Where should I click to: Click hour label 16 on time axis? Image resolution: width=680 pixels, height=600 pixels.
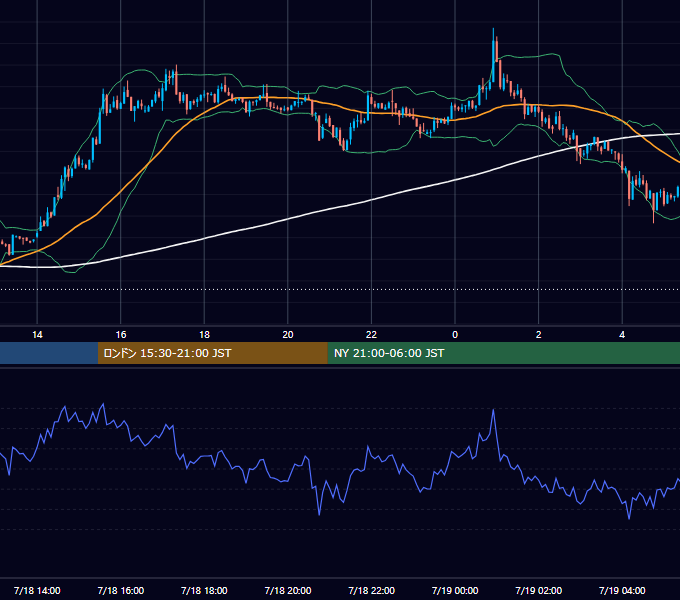(x=121, y=335)
